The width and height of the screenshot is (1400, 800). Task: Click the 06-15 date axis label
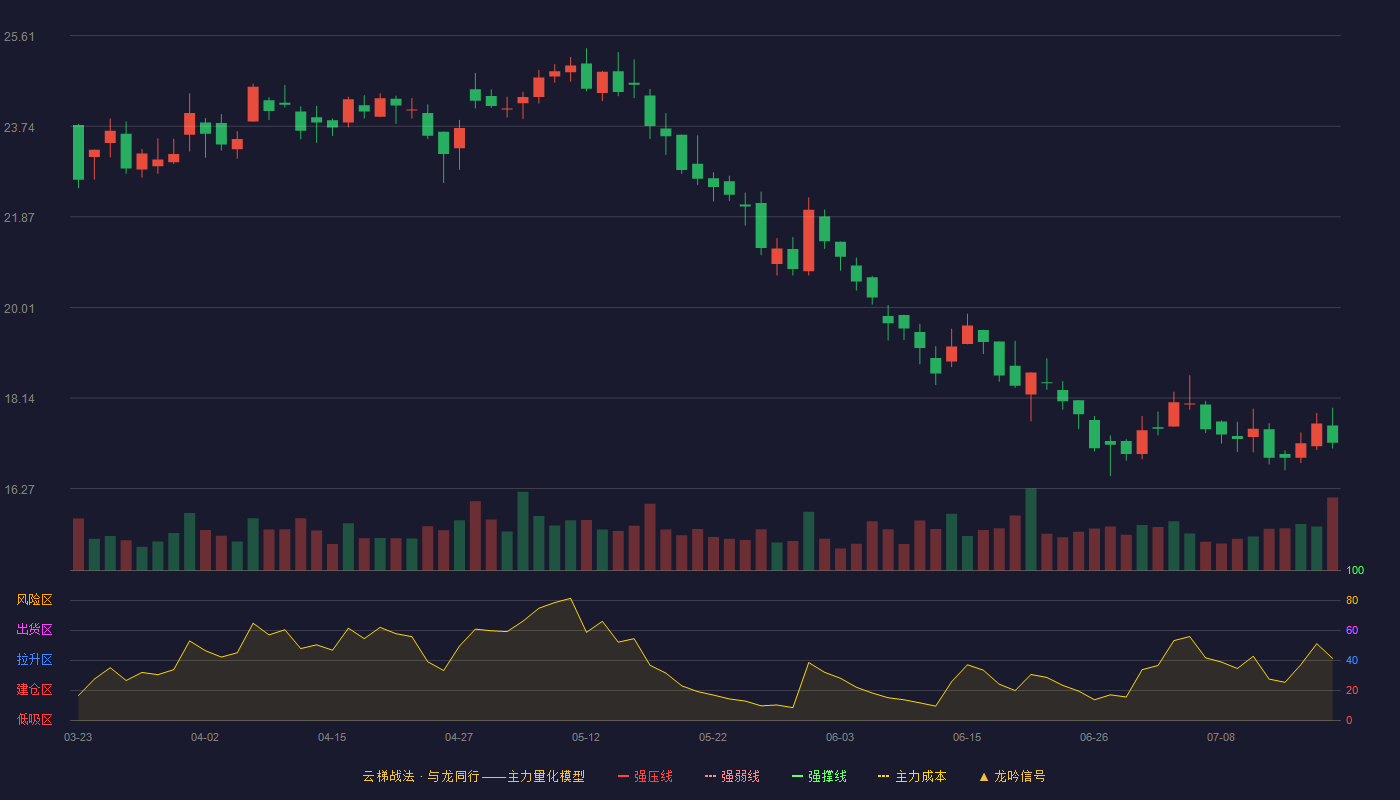click(967, 737)
